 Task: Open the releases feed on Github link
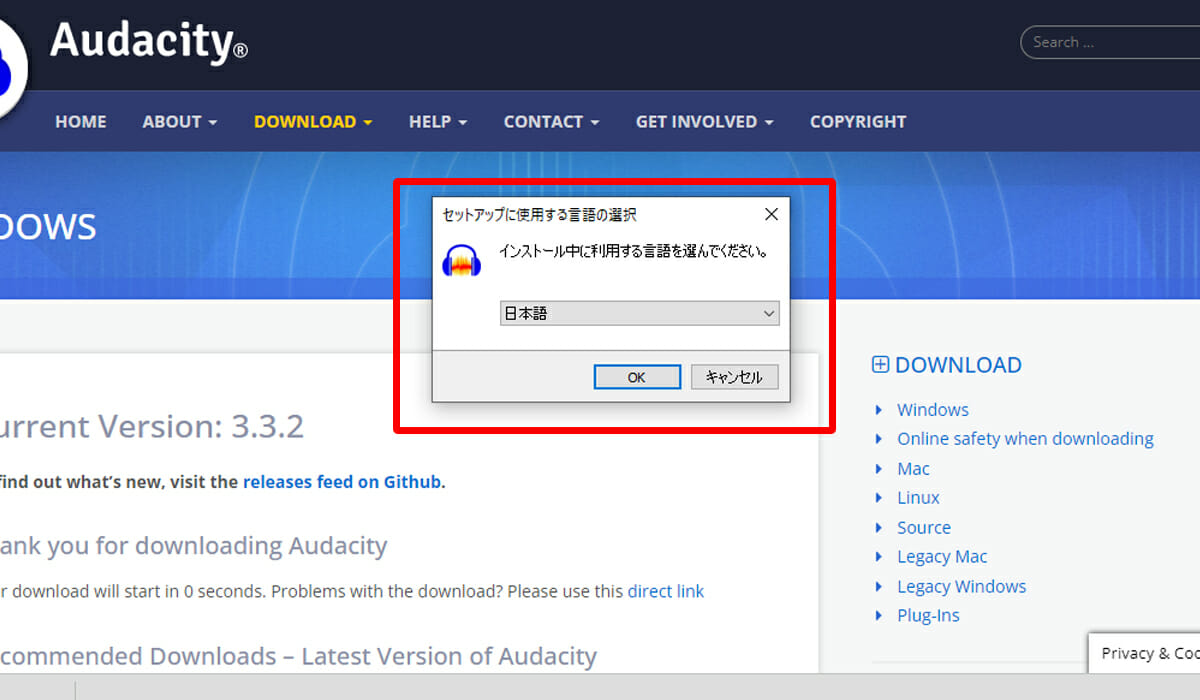tap(342, 482)
